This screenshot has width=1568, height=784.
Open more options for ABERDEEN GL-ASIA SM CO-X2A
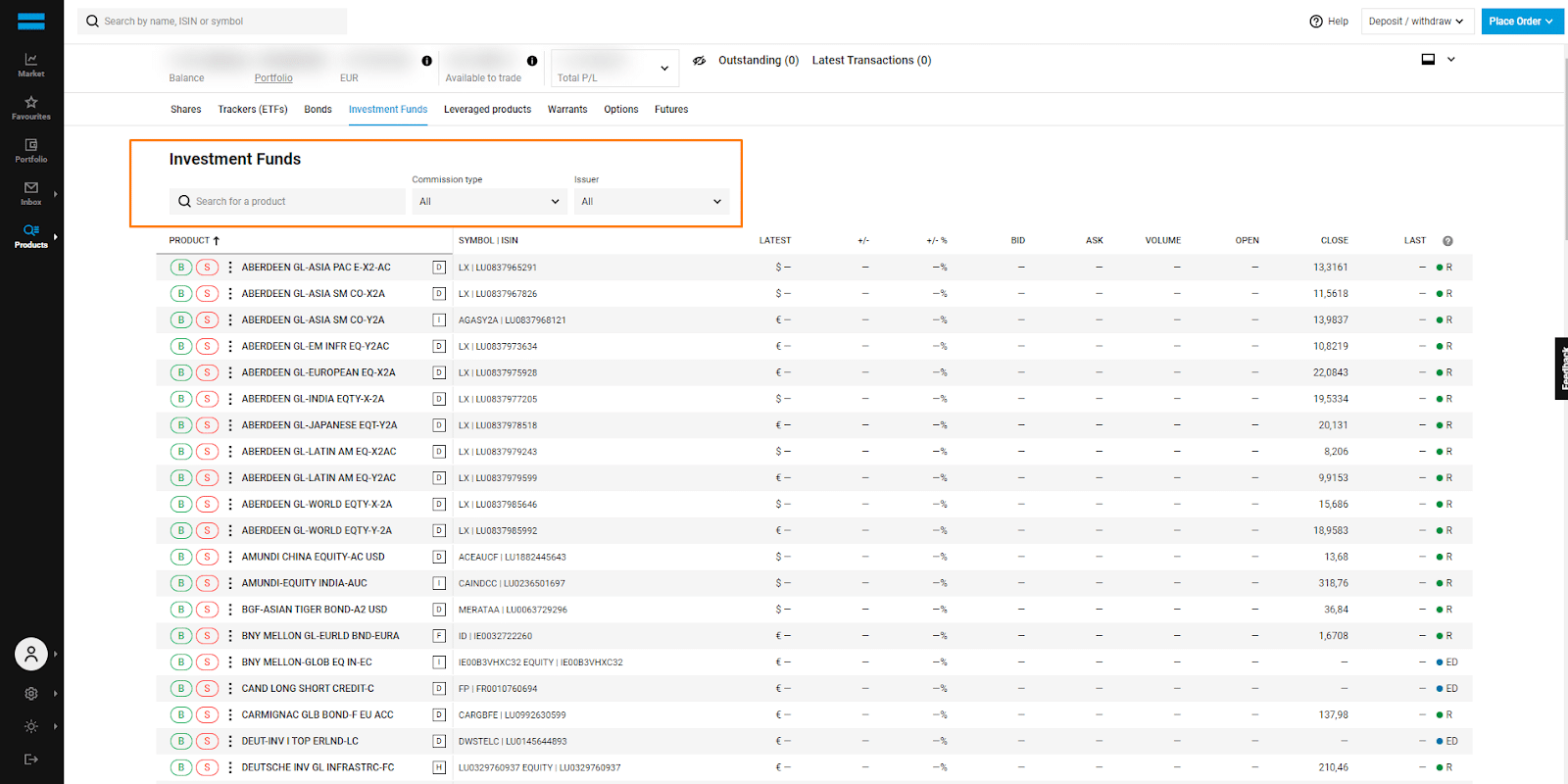click(230, 294)
